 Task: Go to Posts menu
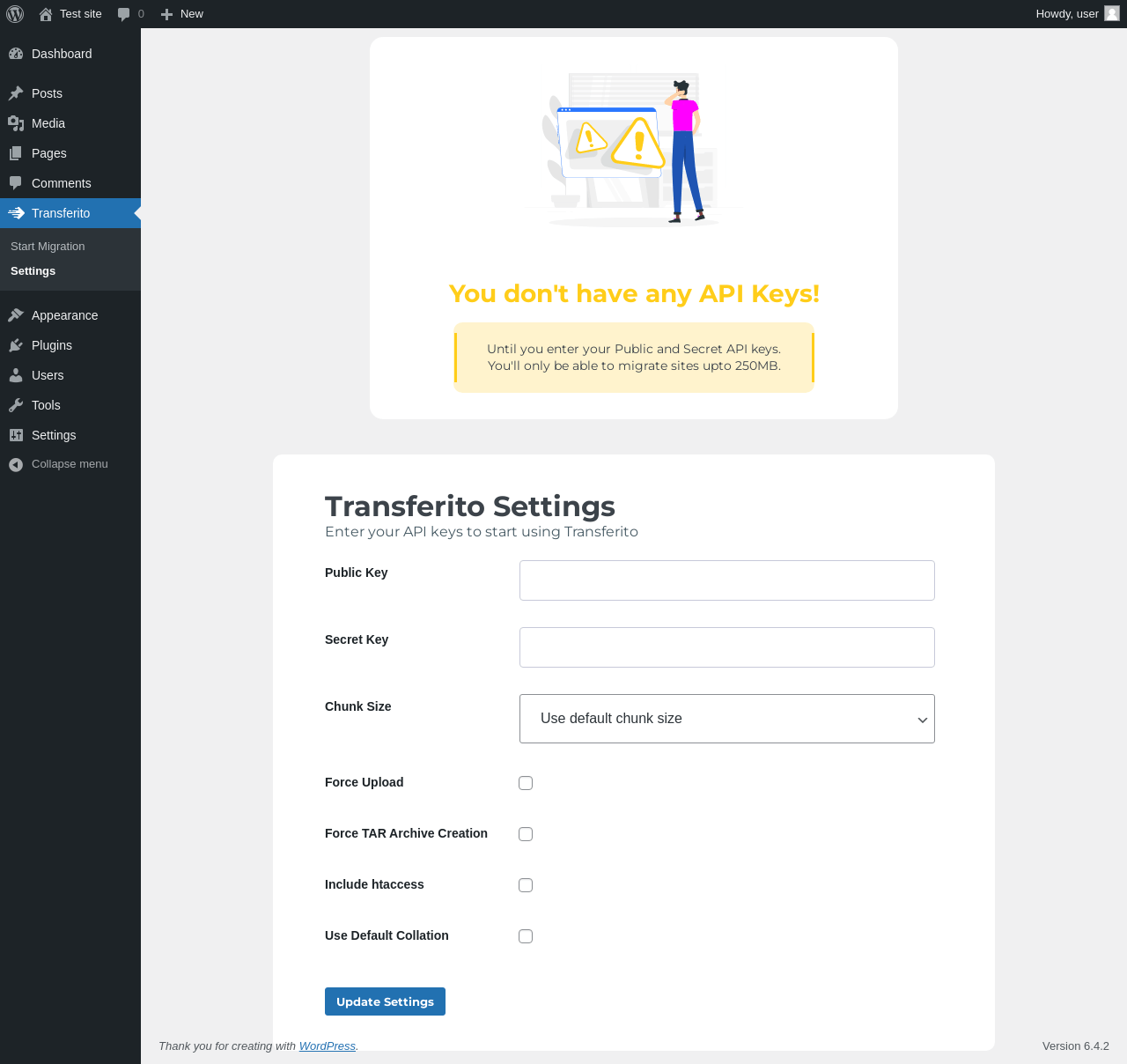coord(70,93)
